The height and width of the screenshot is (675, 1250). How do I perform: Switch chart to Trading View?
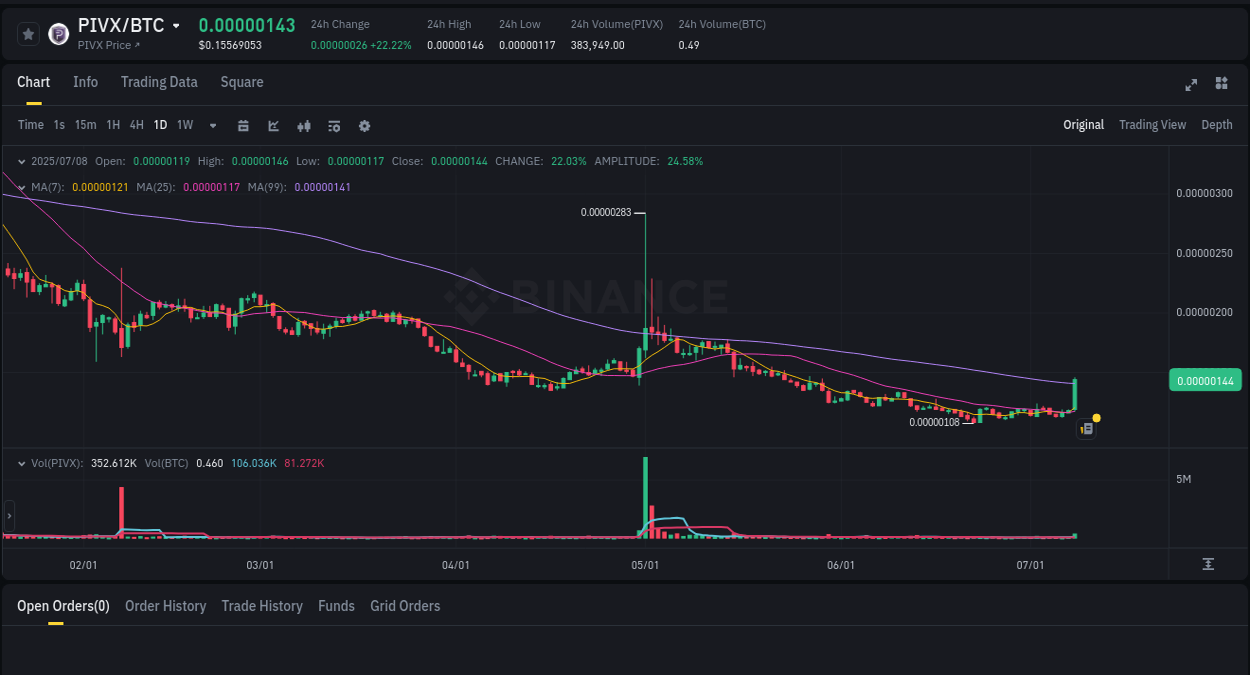click(1152, 125)
